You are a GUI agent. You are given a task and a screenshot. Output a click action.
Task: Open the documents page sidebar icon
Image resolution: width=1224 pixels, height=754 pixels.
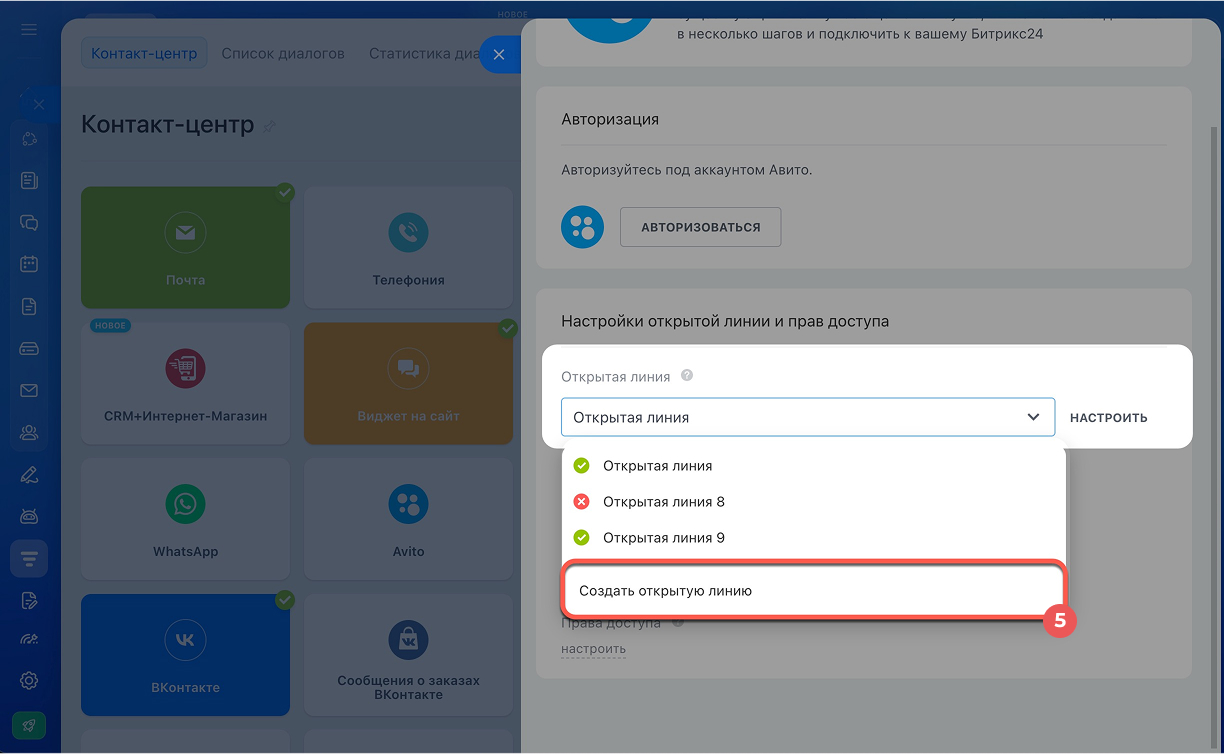29,307
